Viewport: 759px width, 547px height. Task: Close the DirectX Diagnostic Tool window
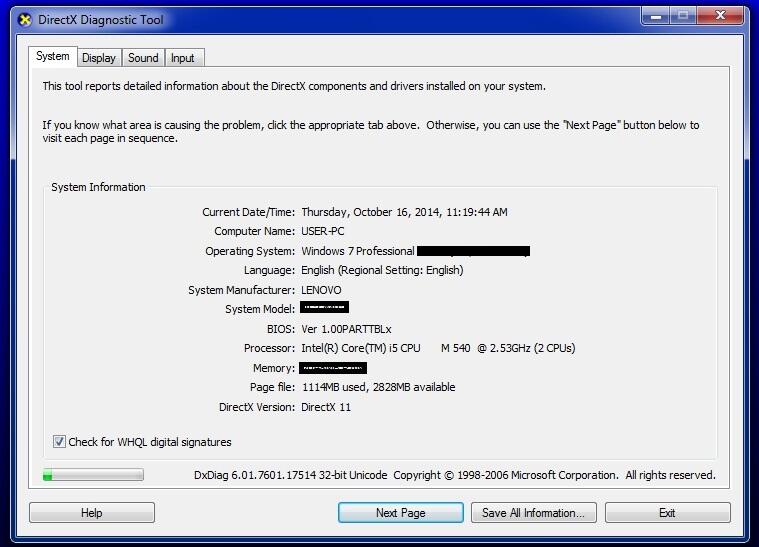(720, 16)
